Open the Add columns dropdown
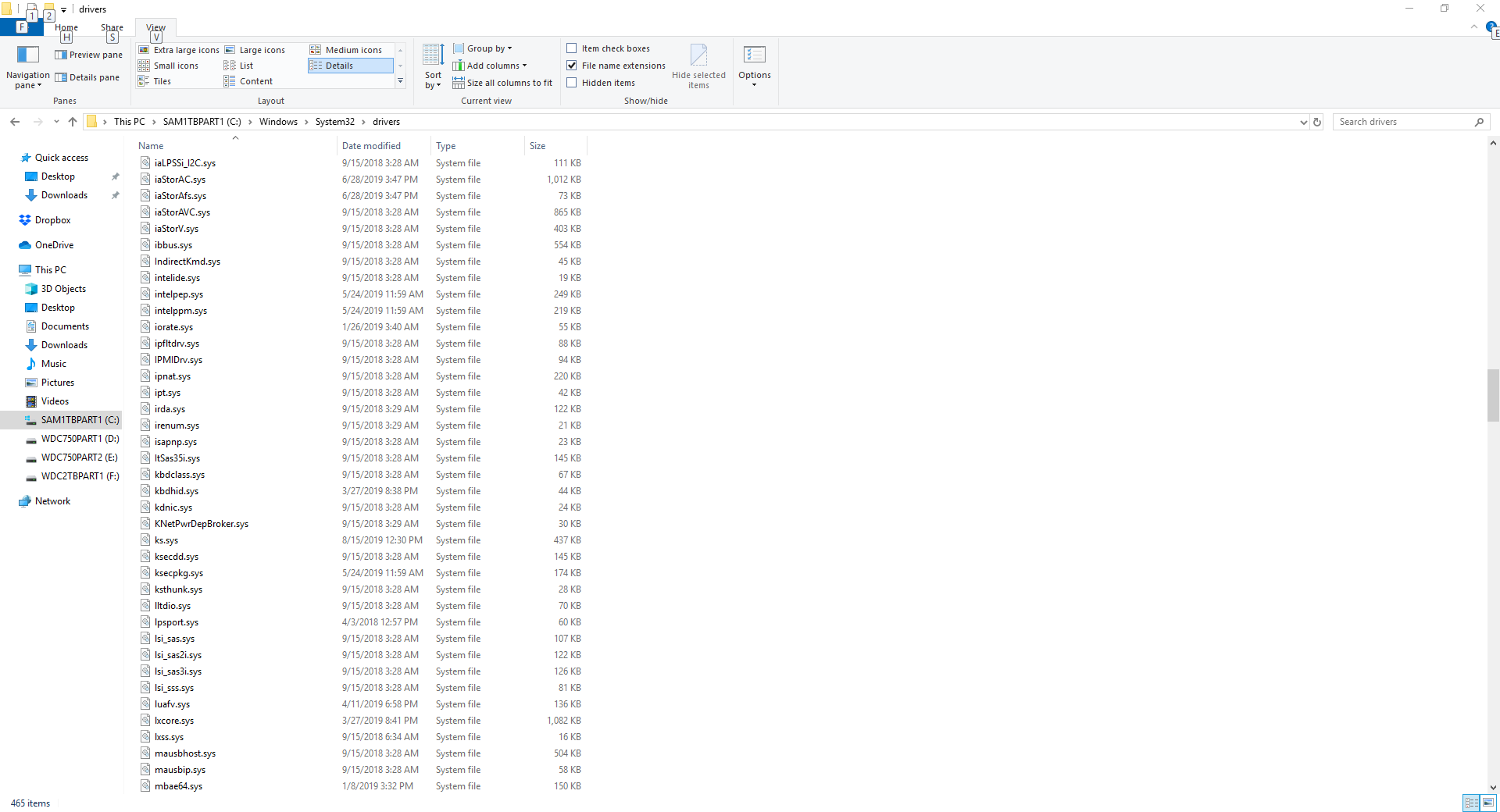Viewport: 1500px width, 812px height. [490, 66]
